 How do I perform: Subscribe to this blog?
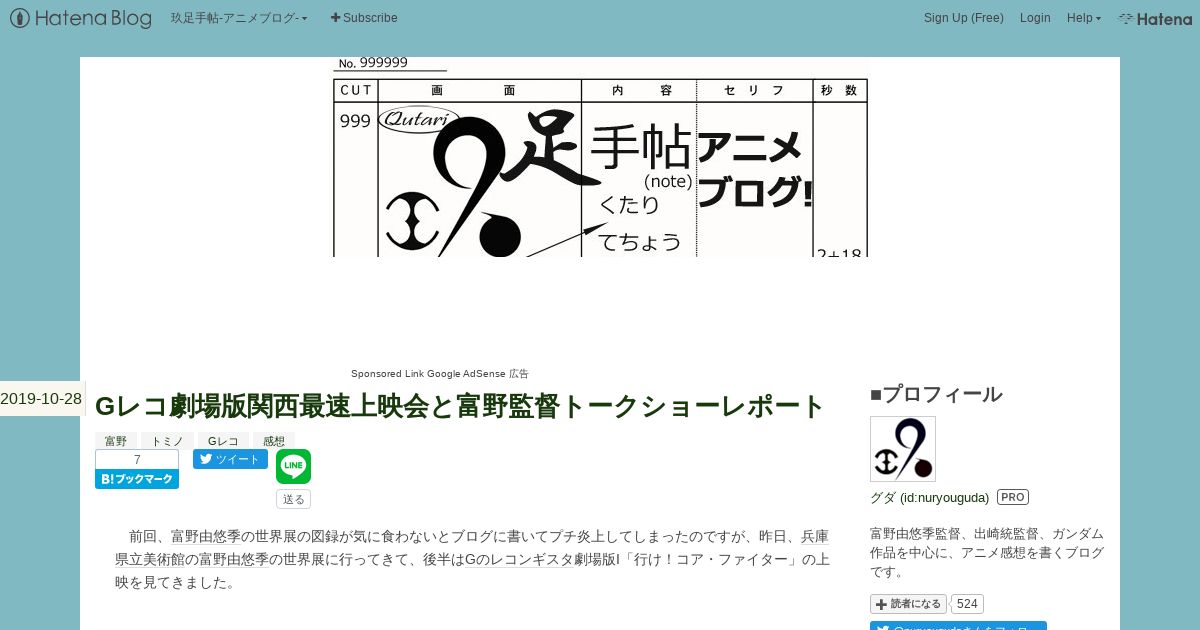pyautogui.click(x=364, y=18)
